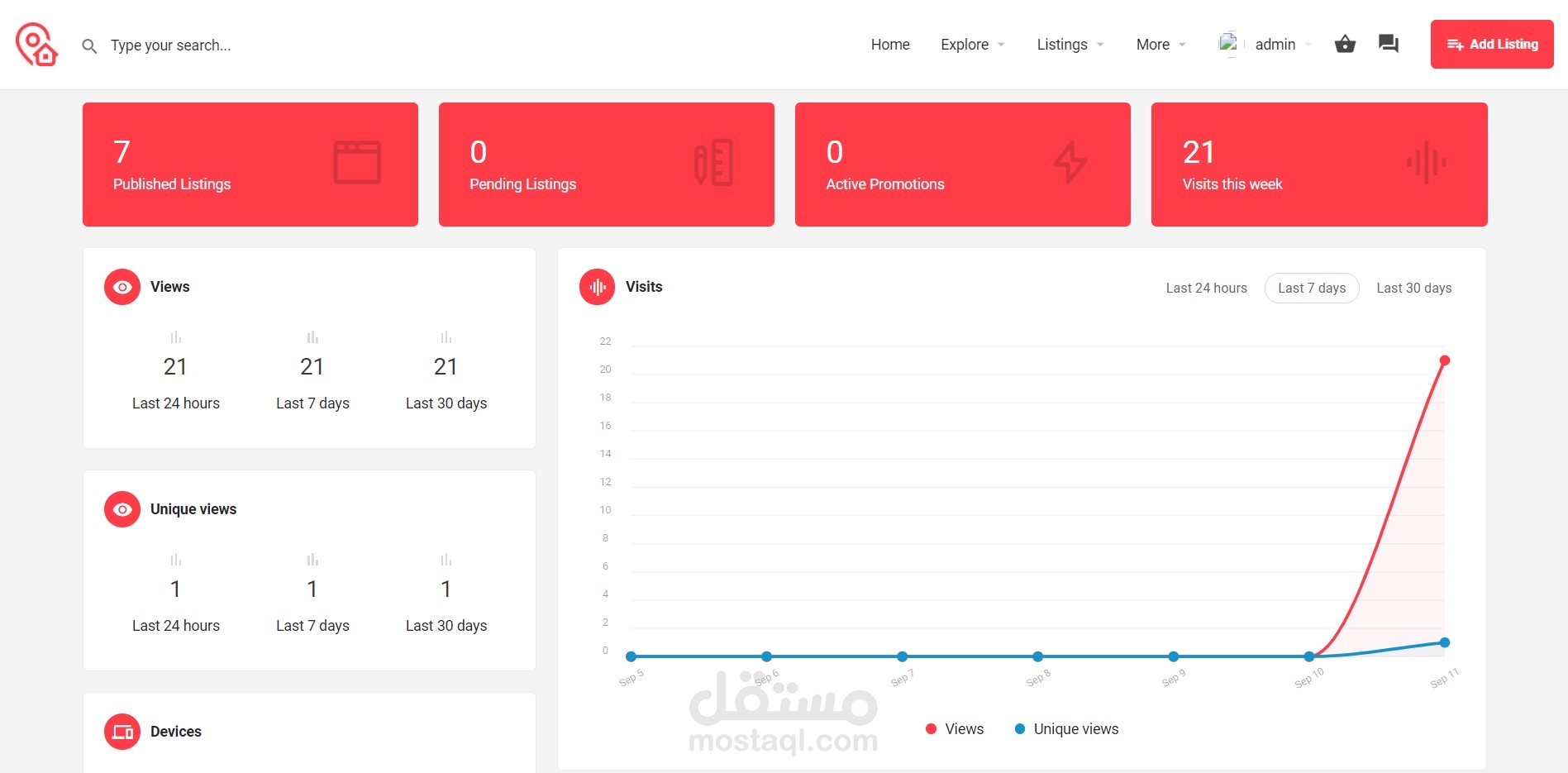The image size is (1568, 773).
Task: Click the Devices panel icon
Action: (122, 732)
